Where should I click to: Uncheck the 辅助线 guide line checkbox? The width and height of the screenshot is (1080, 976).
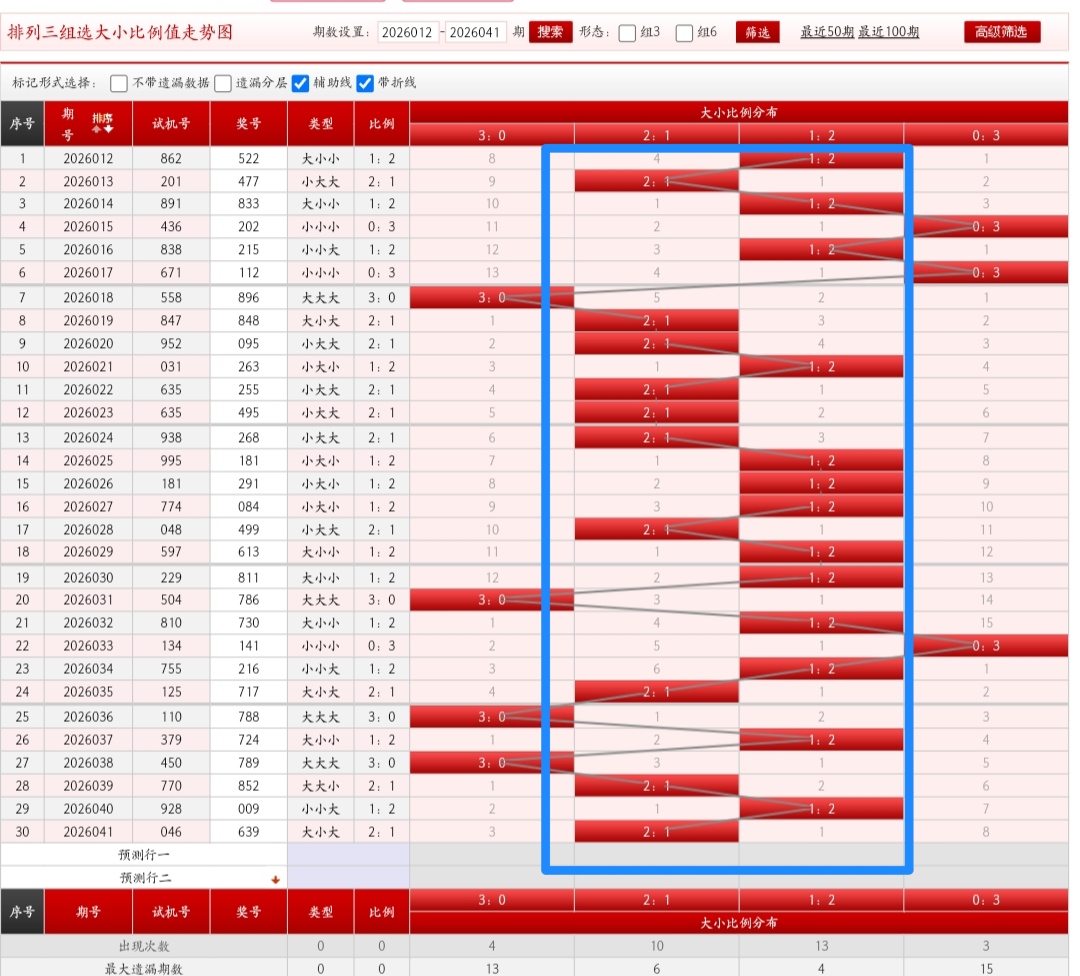click(x=300, y=83)
